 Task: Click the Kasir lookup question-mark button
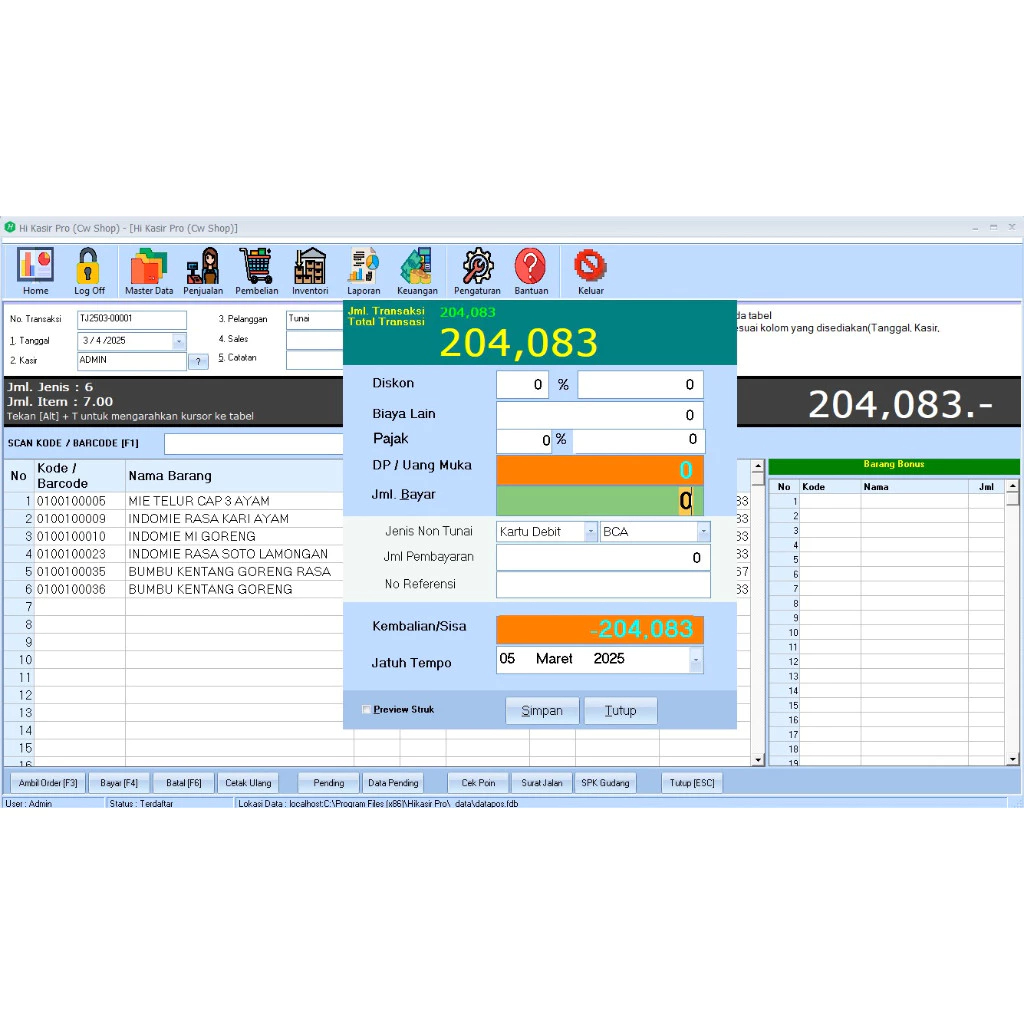tap(198, 361)
